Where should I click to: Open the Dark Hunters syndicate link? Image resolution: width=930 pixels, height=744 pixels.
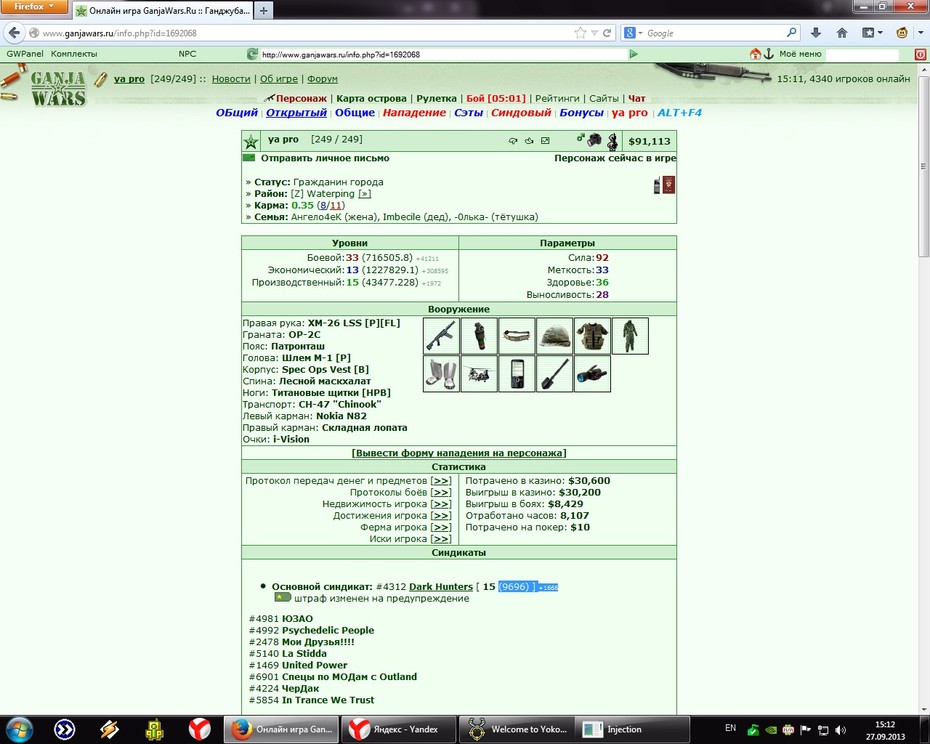(441, 587)
